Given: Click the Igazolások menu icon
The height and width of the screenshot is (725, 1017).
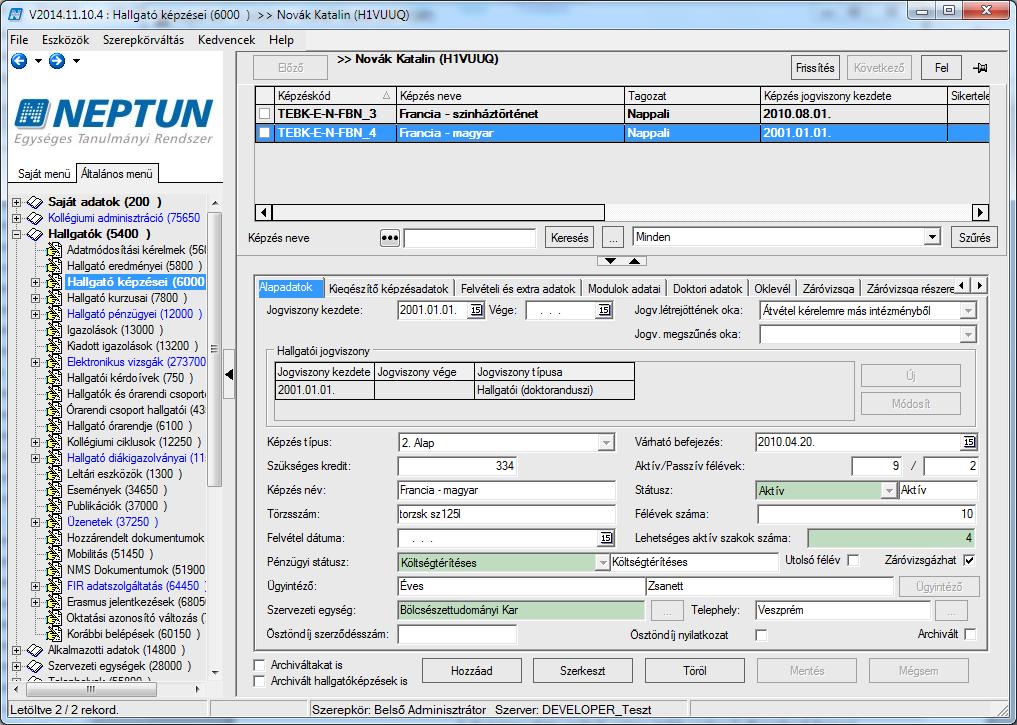Looking at the screenshot, I should pyautogui.click(x=54, y=330).
